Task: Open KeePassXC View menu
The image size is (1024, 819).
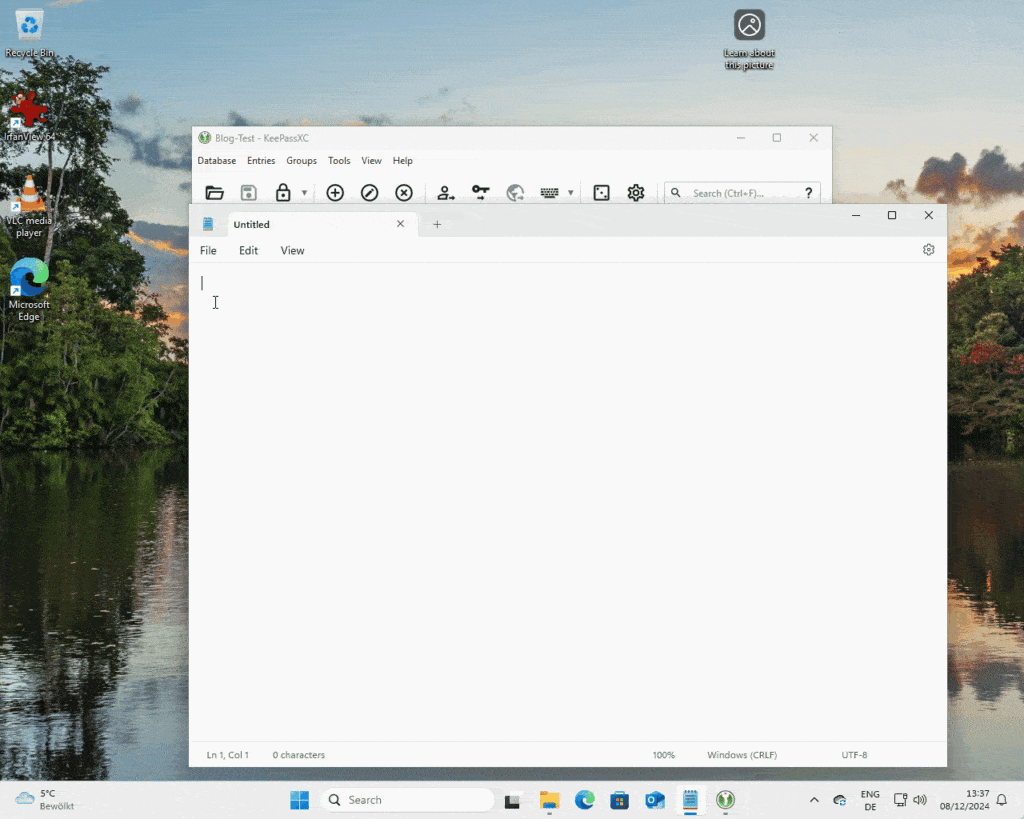Action: coord(372,161)
